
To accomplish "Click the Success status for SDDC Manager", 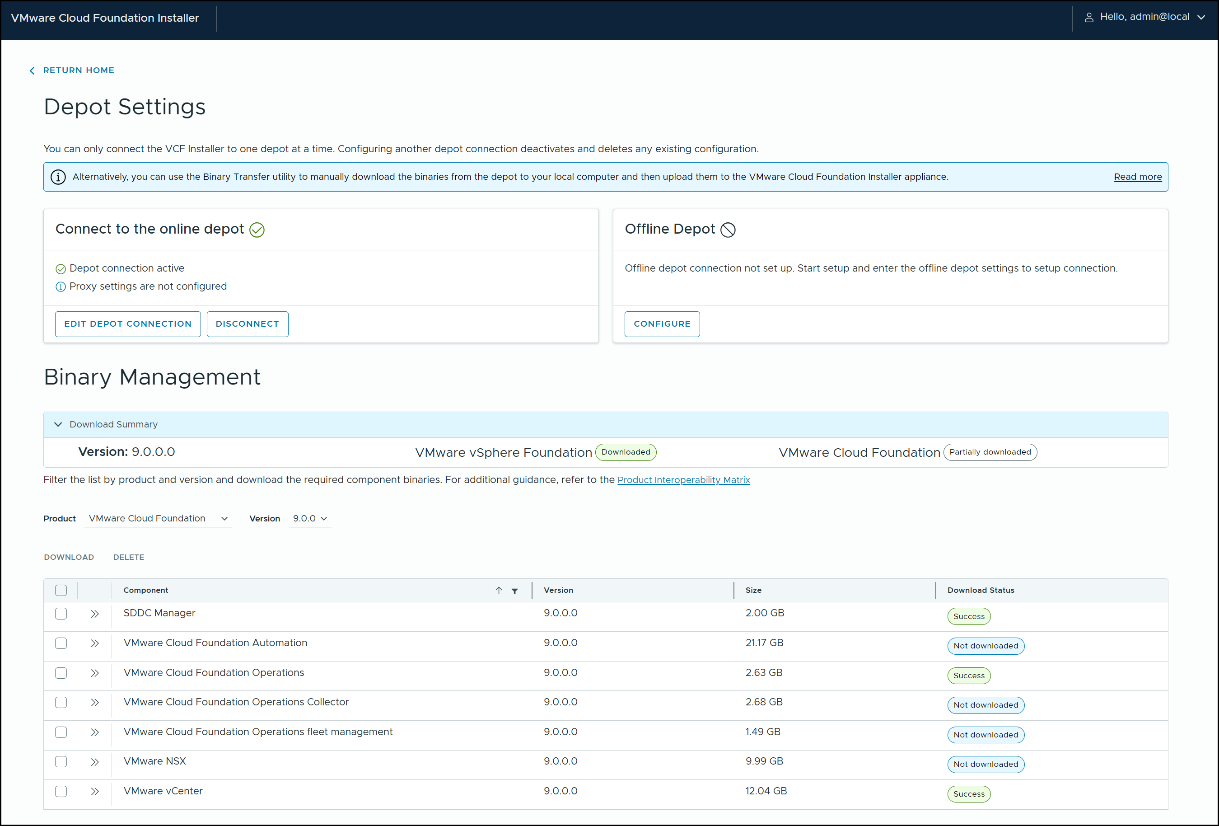I will coord(969,616).
